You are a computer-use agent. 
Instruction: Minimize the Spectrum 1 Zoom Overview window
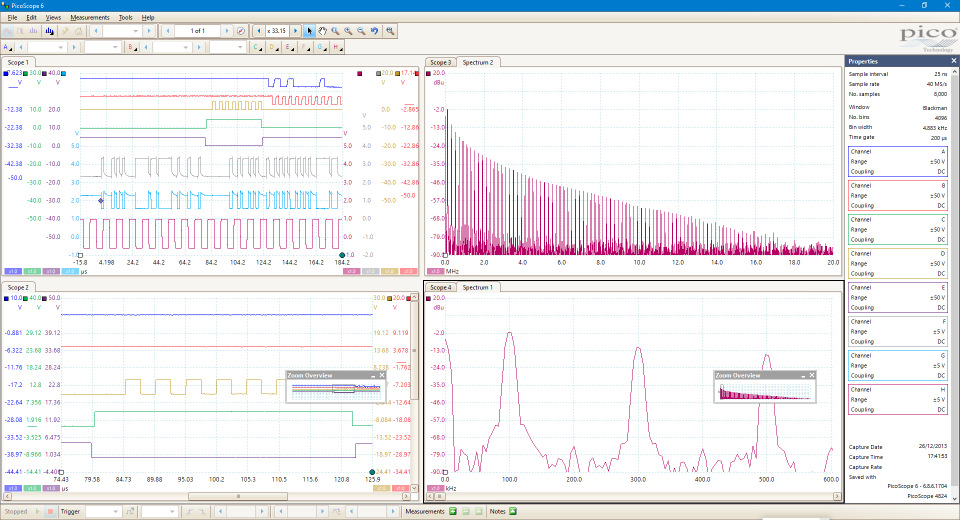(803, 375)
